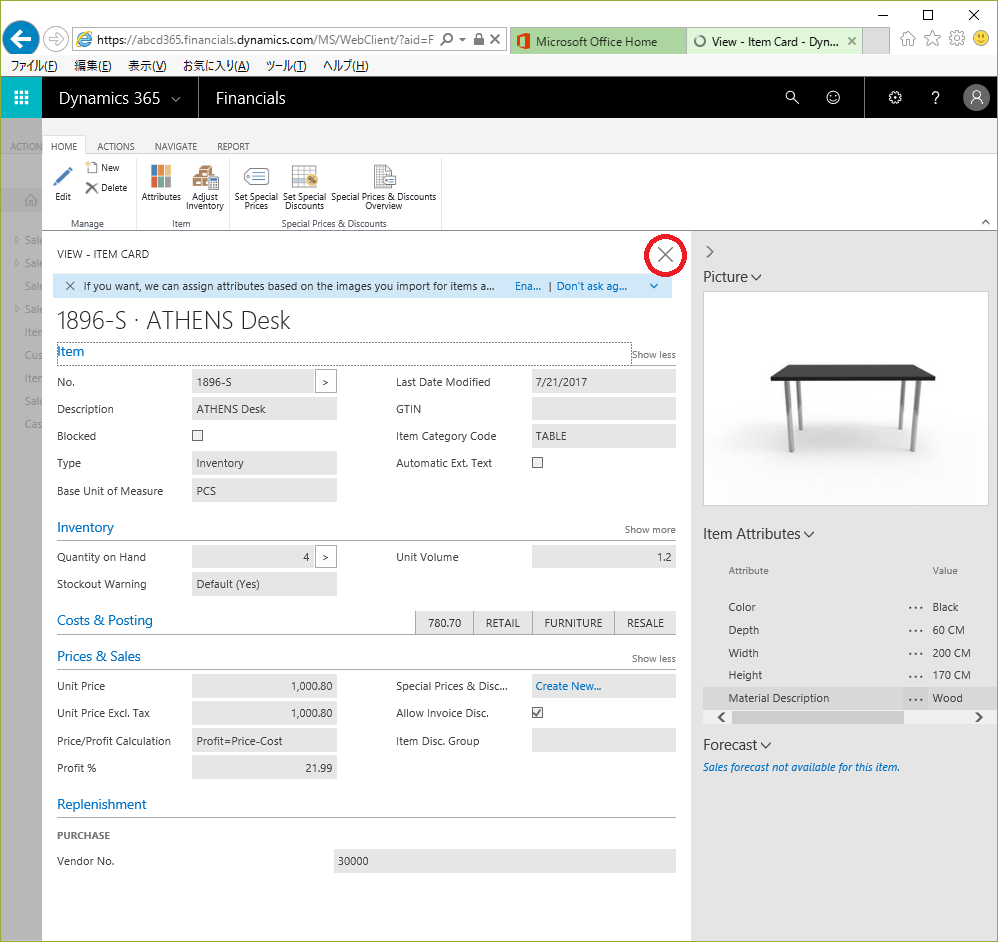The width and height of the screenshot is (998, 942).
Task: Expand the Forecast section chevron
Action: coord(766,745)
